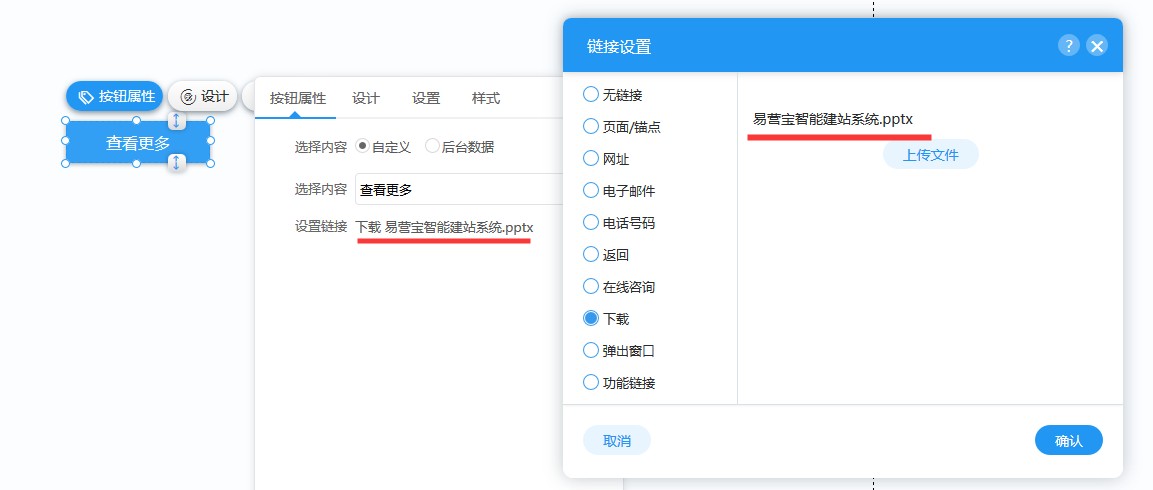
Task: Click the top resize arrow handle on the button
Action: pyautogui.click(x=177, y=121)
